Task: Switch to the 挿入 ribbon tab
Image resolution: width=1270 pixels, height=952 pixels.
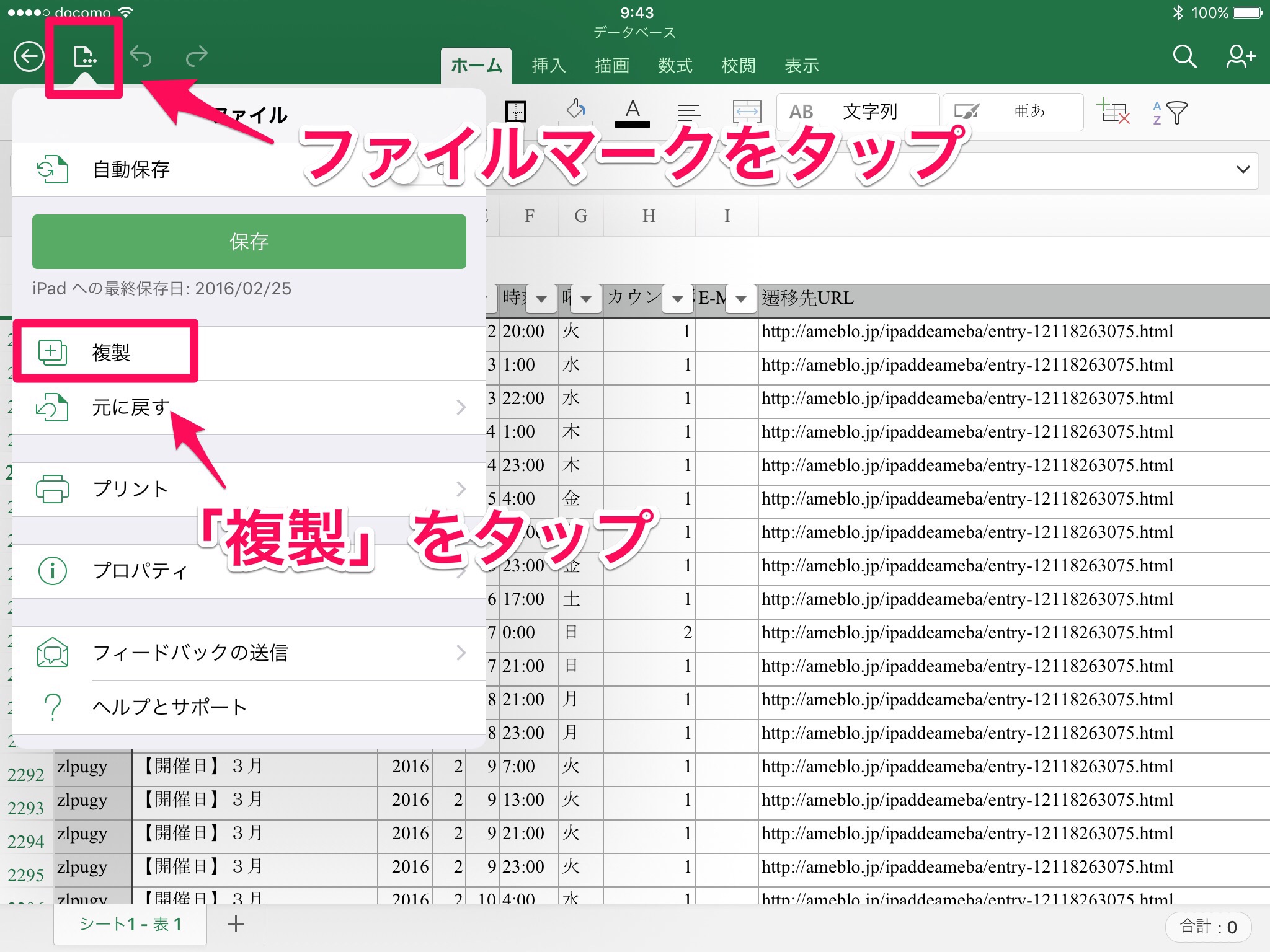Action: coord(549,66)
